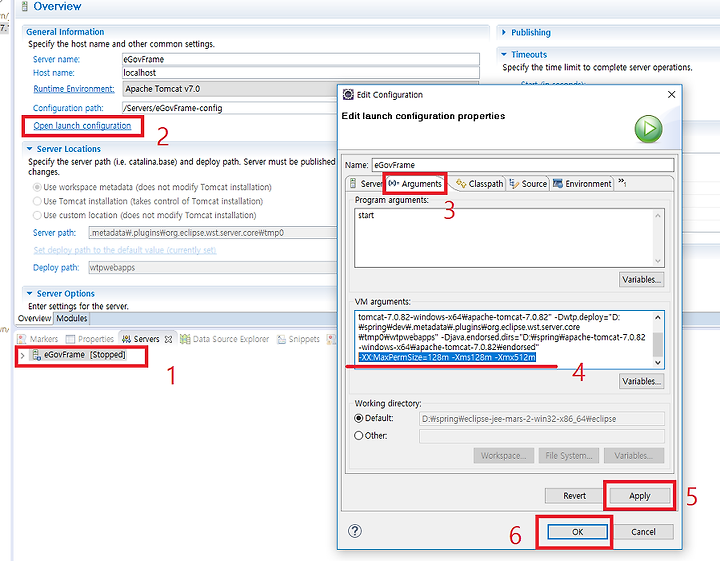720x561 pixels.
Task: Click the Environment tab icon
Action: 558,183
